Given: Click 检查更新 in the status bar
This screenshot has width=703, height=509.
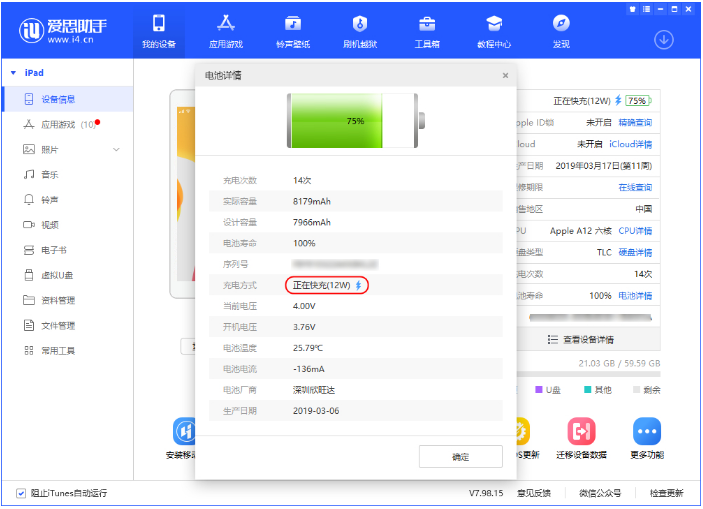Looking at the screenshot, I should click(x=666, y=493).
